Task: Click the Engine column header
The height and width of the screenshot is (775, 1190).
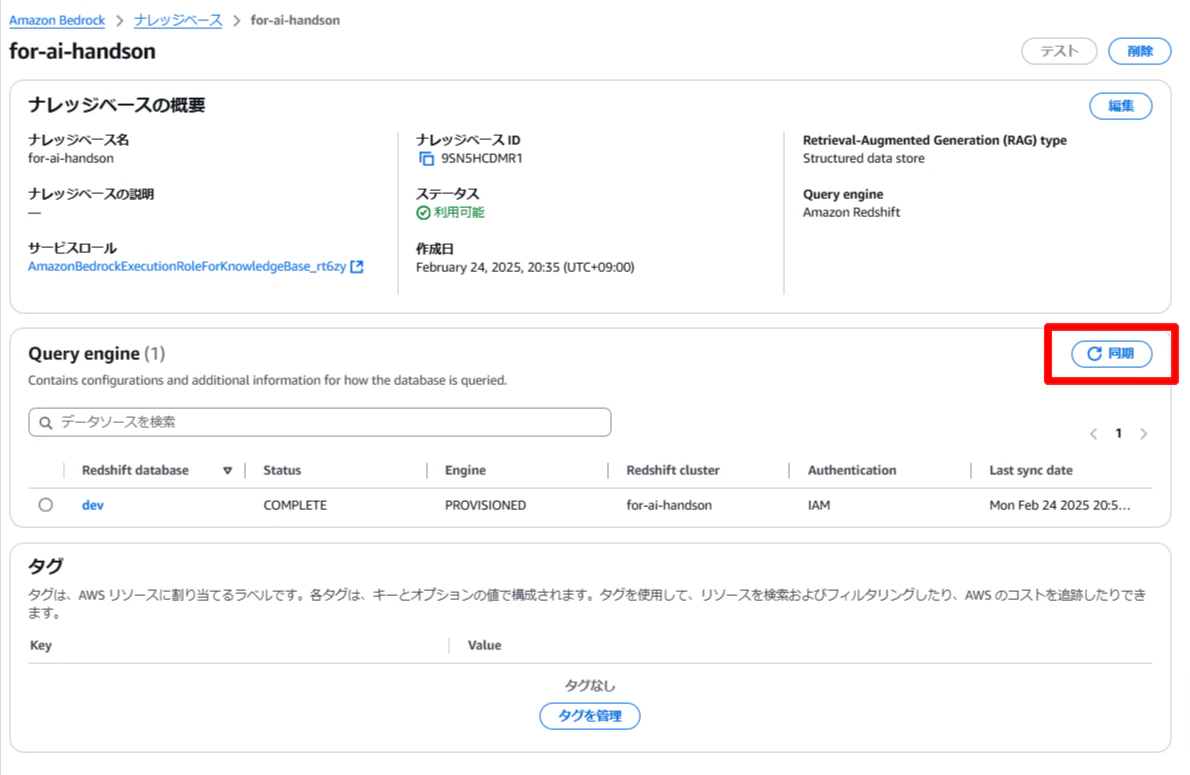Action: [x=465, y=470]
